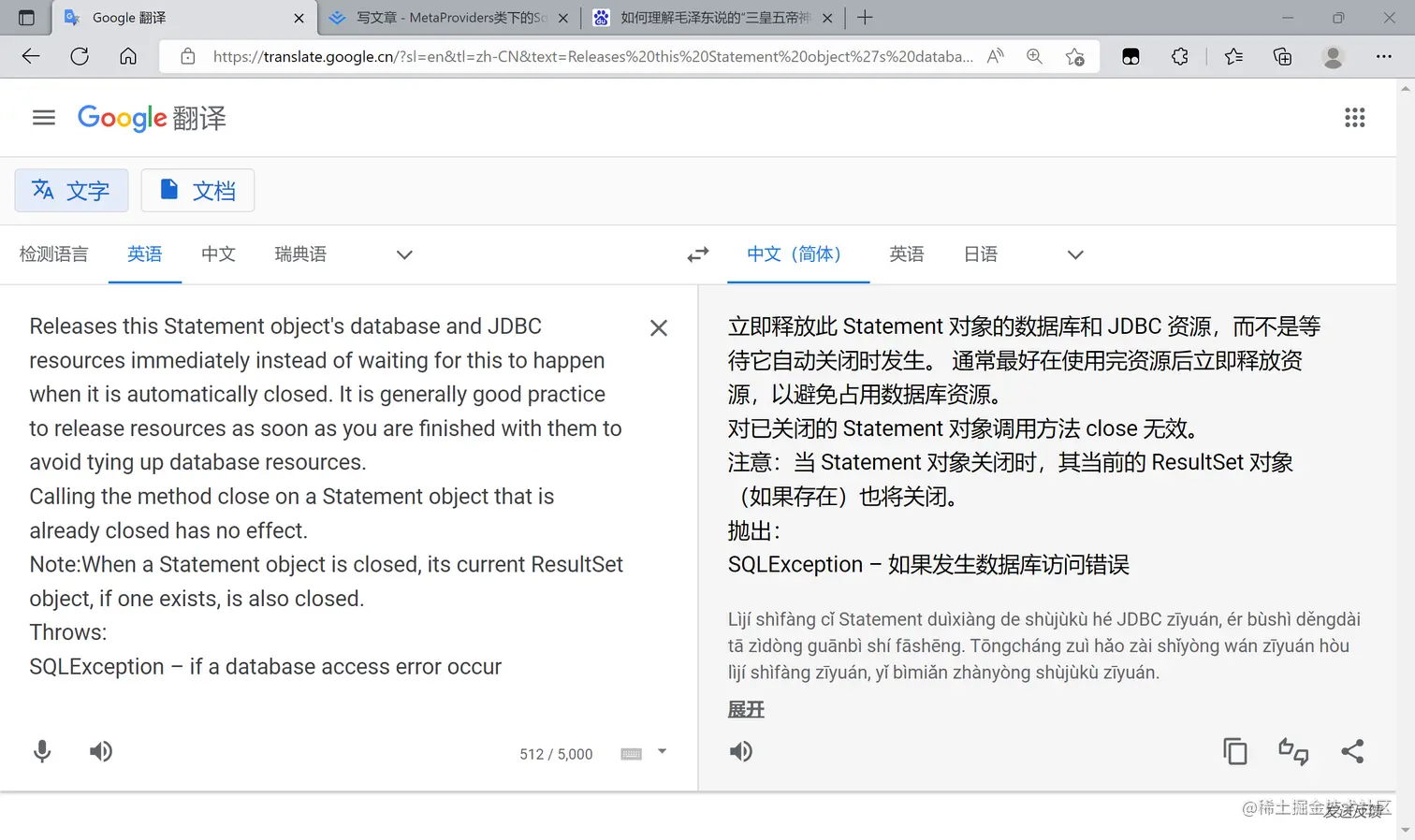Click the Google 翻译 logo
The image size is (1415, 840).
[152, 118]
